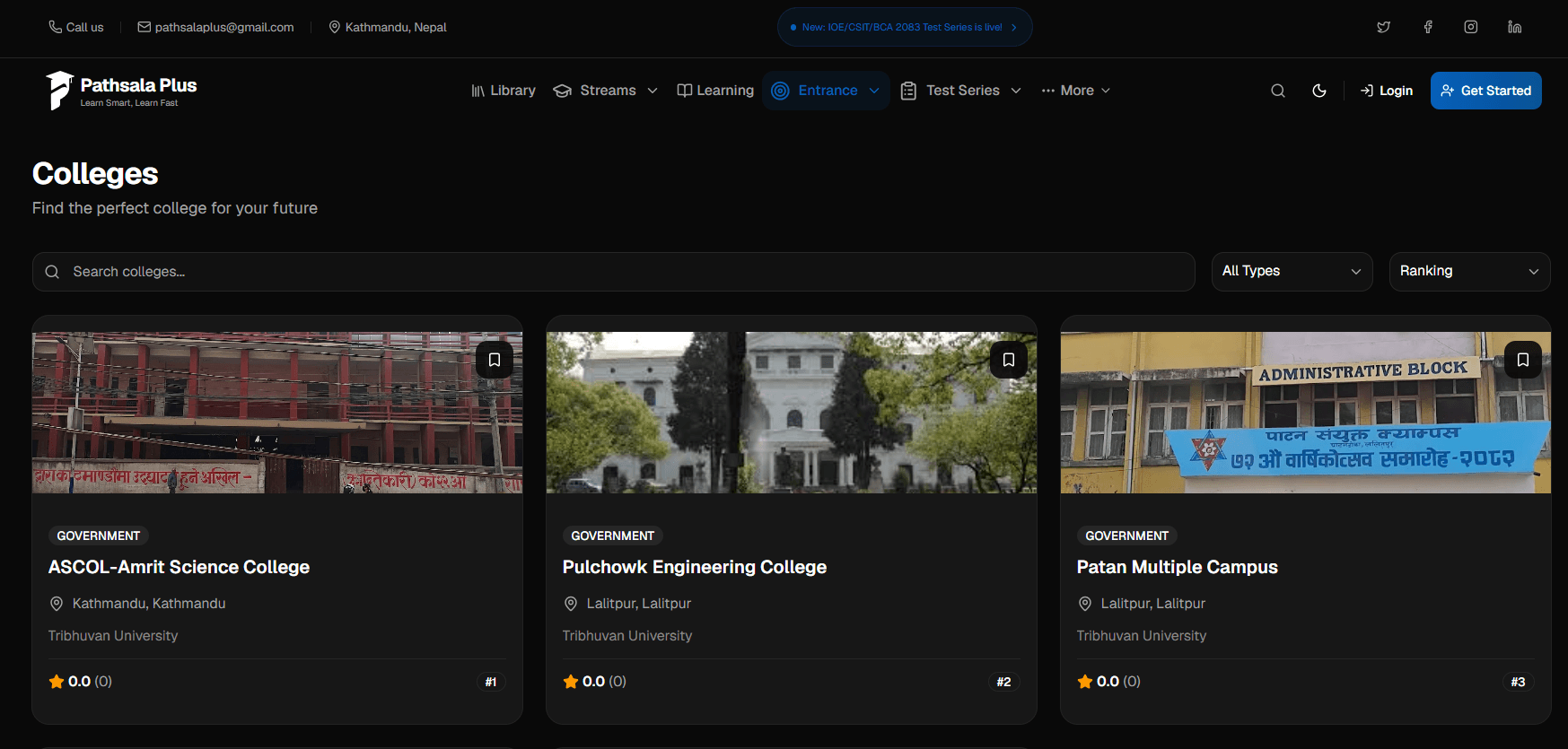Image resolution: width=1568 pixels, height=749 pixels.
Task: Open Pulchowk Engineering College title
Action: click(x=695, y=567)
